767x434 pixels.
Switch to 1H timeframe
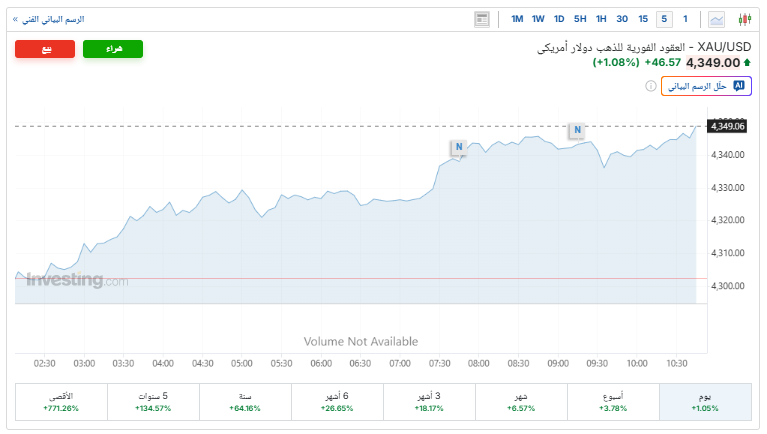(x=601, y=19)
